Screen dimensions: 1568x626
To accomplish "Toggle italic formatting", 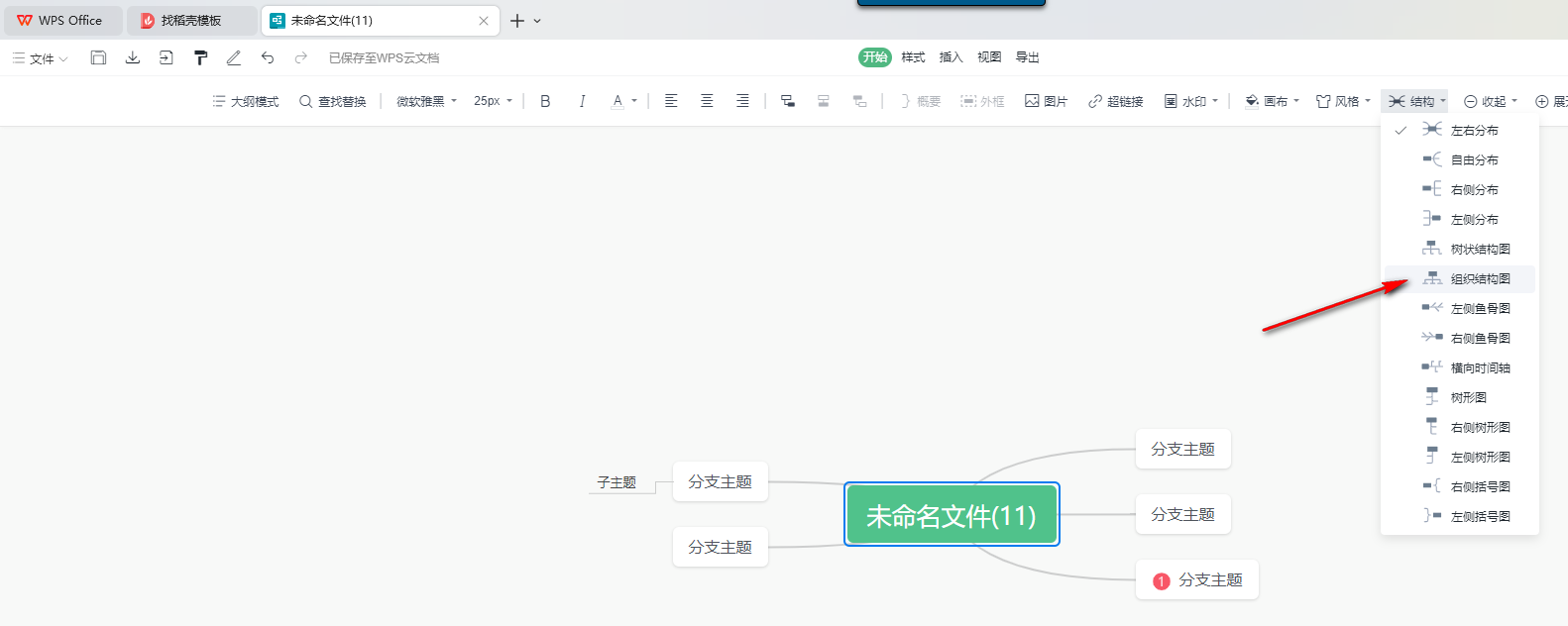I will (582, 101).
